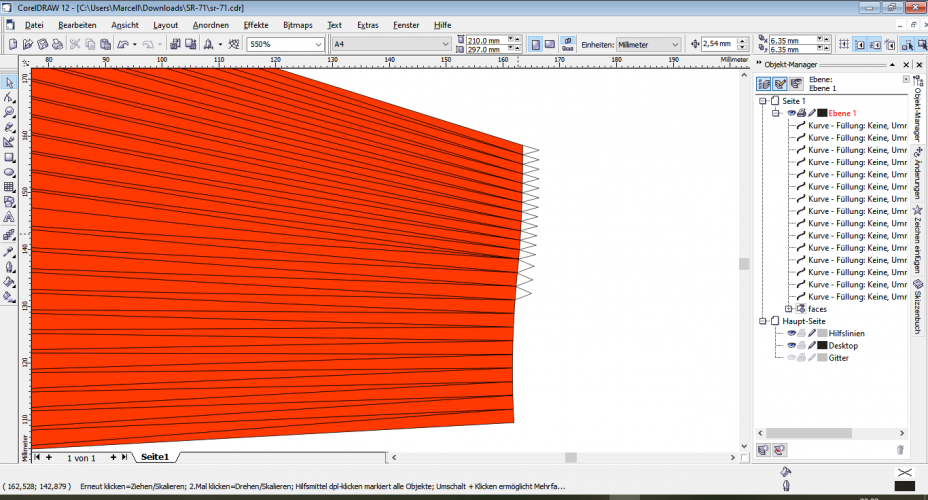928x500 pixels.
Task: Expand the faces group node
Action: pos(788,309)
